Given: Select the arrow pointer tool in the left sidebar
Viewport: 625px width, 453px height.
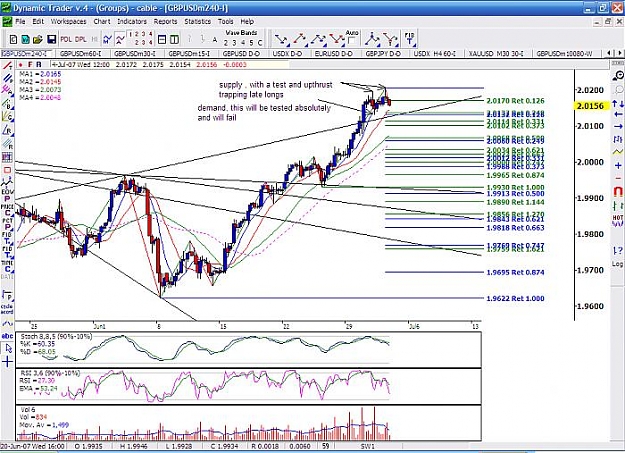Looking at the screenshot, I should [8, 349].
